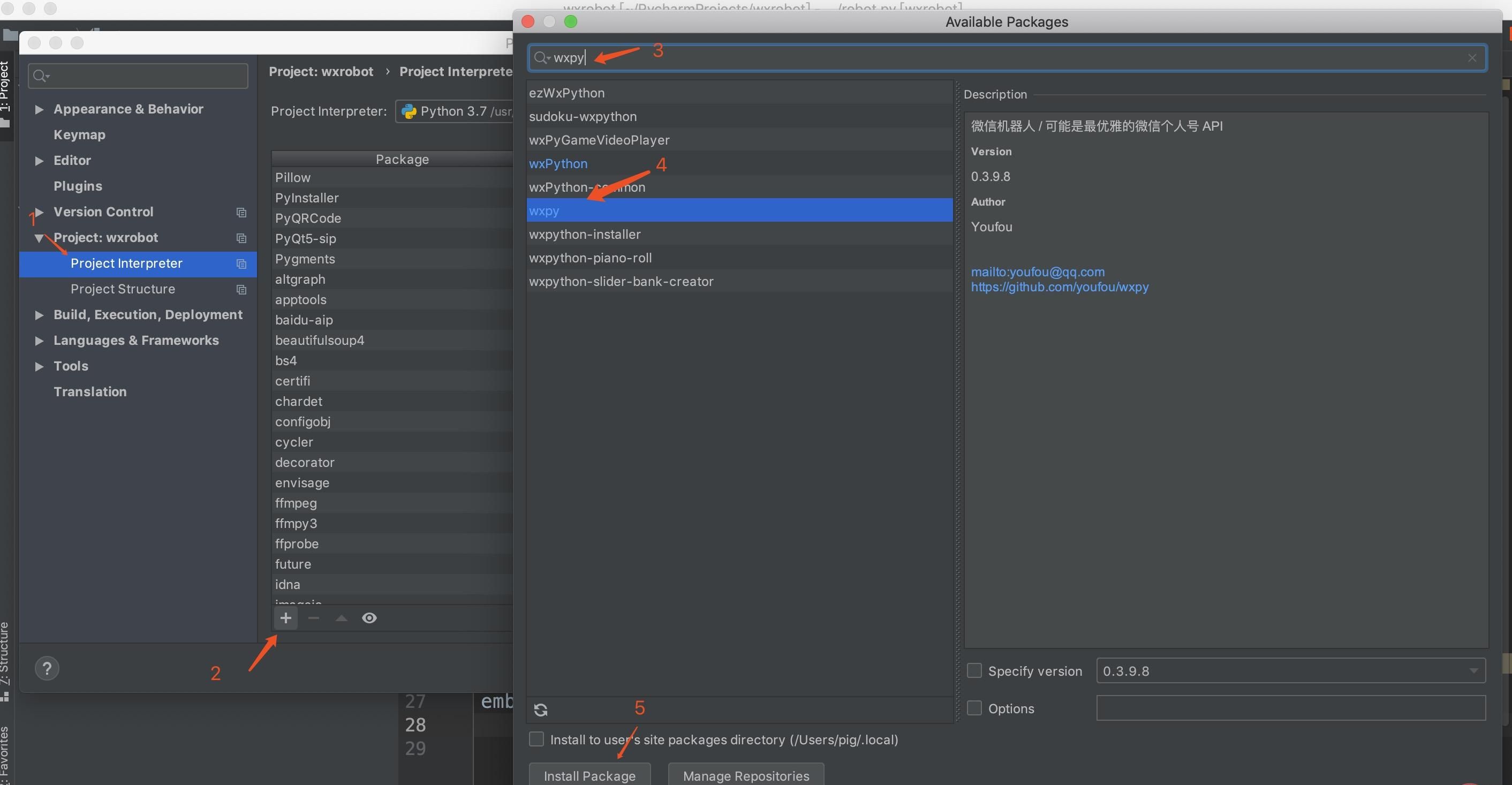The height and width of the screenshot is (785, 1512).
Task: Enable the Specify version checkbox
Action: pyautogui.click(x=974, y=670)
